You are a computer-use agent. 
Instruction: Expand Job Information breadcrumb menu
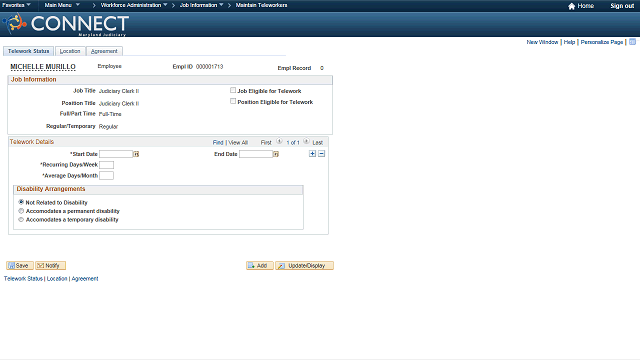[x=202, y=5]
